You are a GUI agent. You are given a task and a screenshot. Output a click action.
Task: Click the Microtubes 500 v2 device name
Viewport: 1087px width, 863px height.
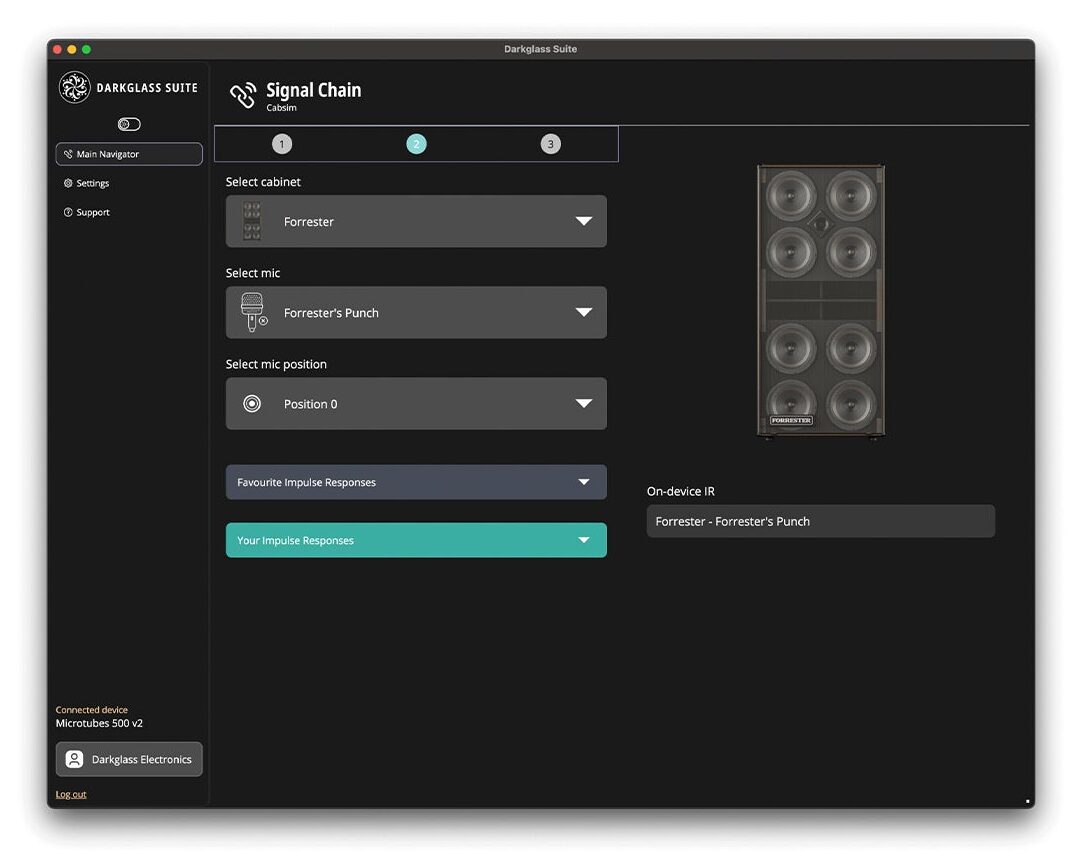(99, 723)
